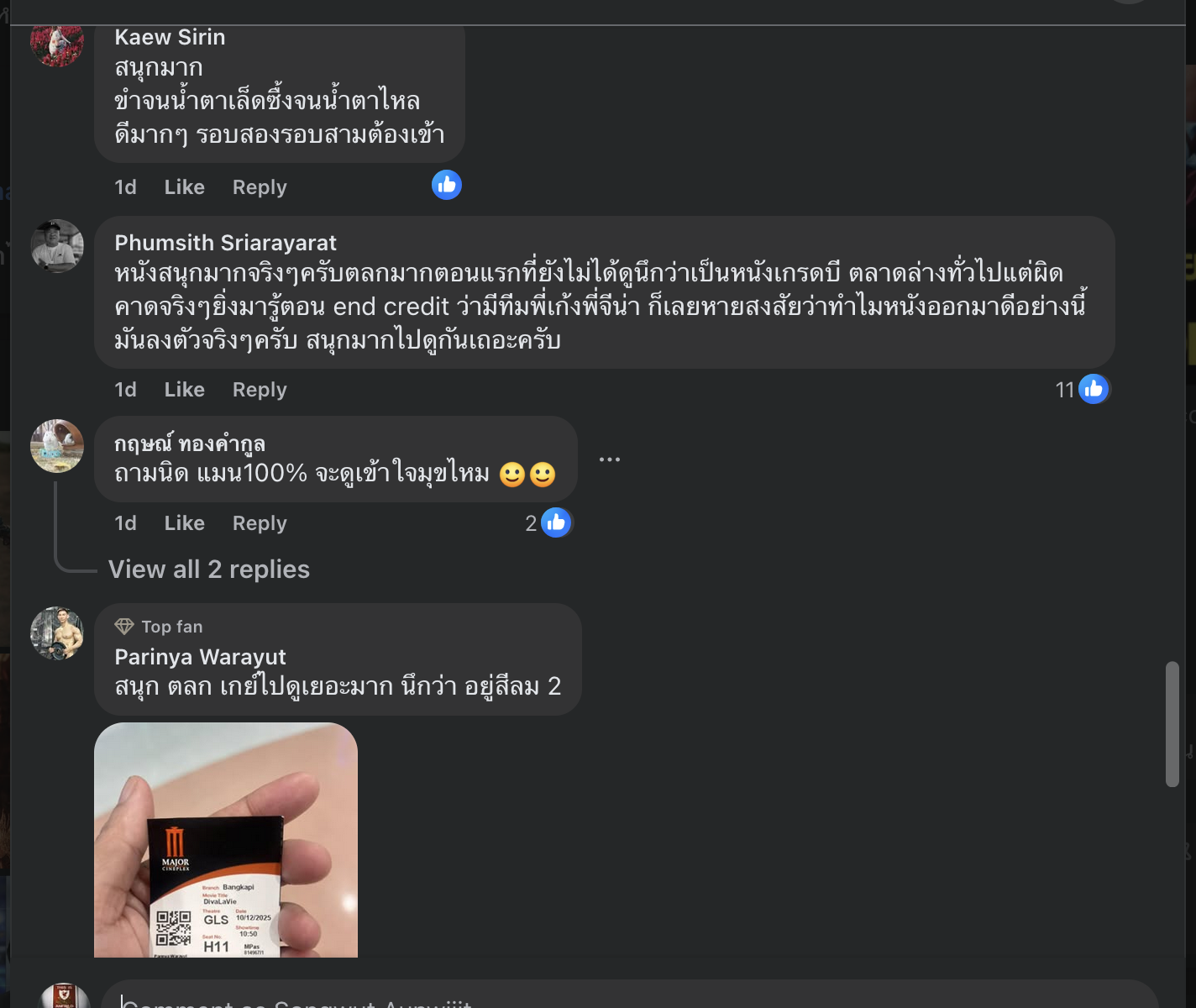Like Phumsith Sriarayarat's comment
The height and width of the screenshot is (1008, 1196).
[184, 390]
